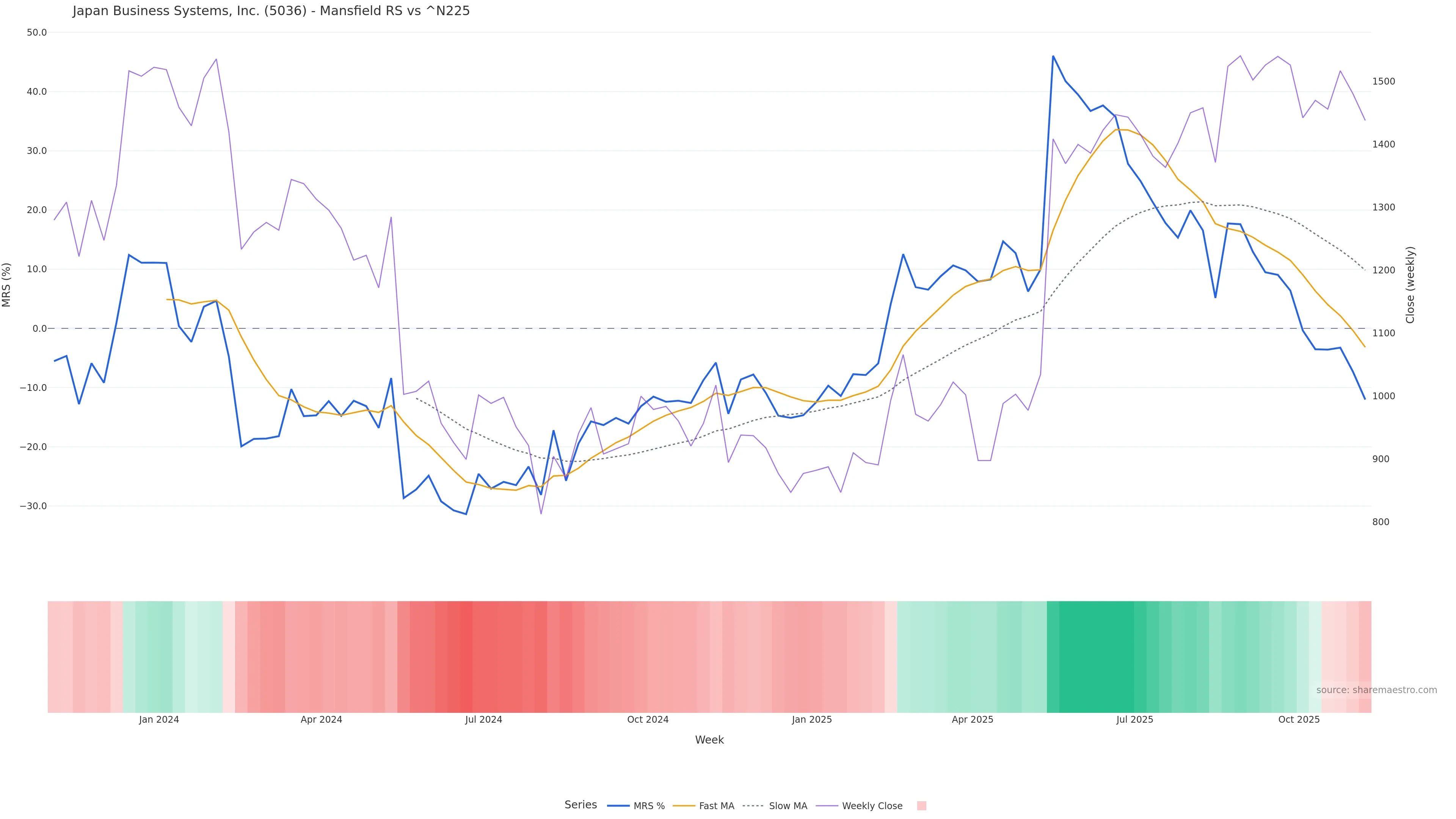Toggle the Slow MA legend label

(788, 806)
